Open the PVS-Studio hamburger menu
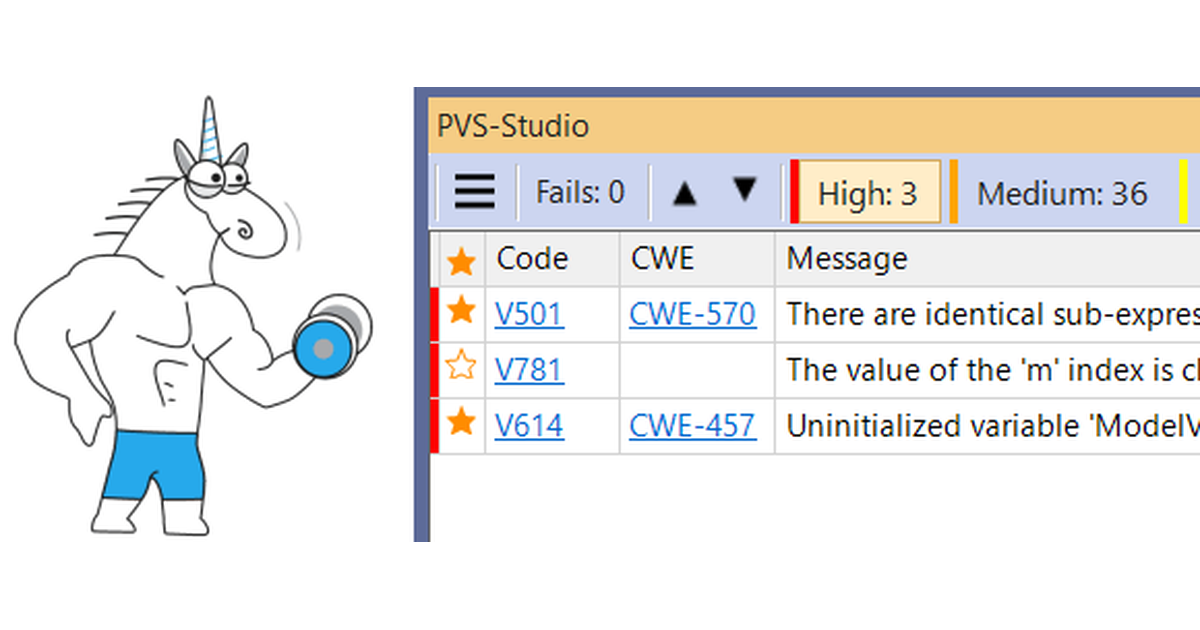Screen dimensions: 1200x630 pos(474,192)
